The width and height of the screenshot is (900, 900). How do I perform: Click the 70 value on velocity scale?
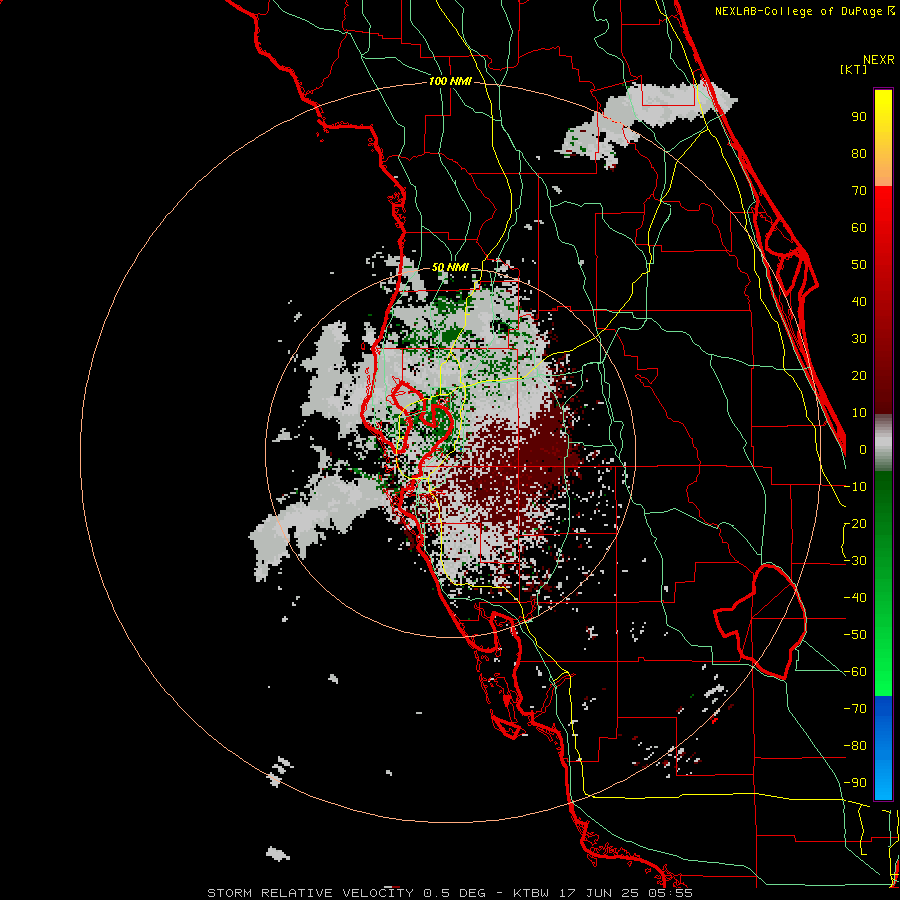click(859, 191)
